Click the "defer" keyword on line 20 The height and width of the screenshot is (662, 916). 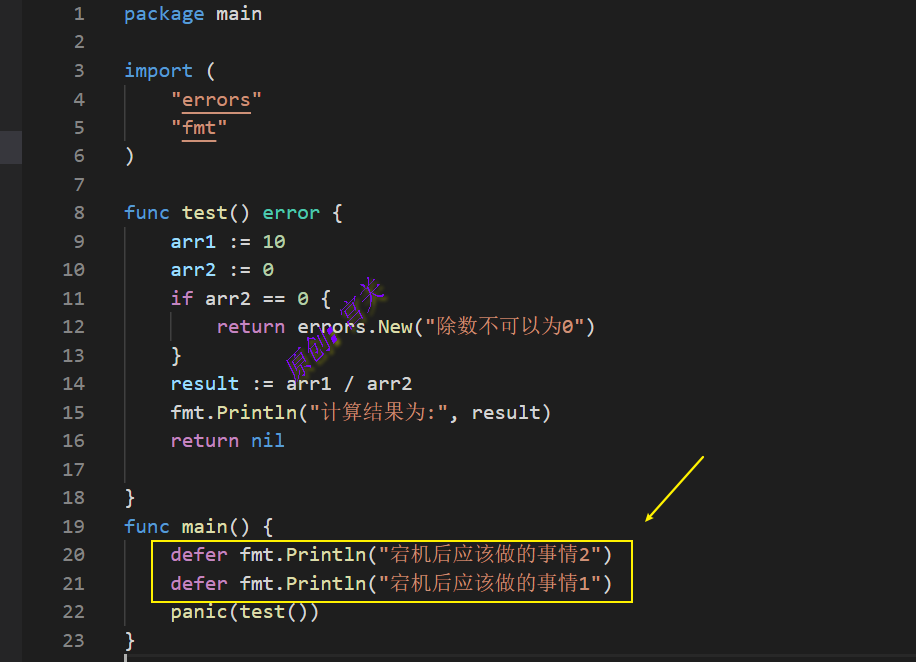click(199, 554)
